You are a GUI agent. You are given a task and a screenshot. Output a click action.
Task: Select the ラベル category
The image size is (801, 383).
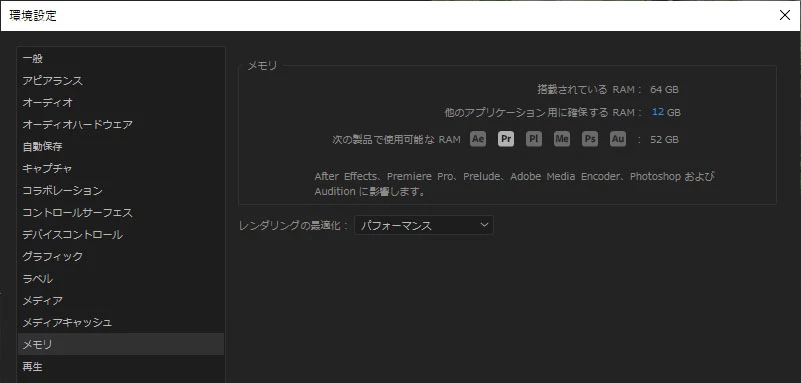click(x=121, y=278)
